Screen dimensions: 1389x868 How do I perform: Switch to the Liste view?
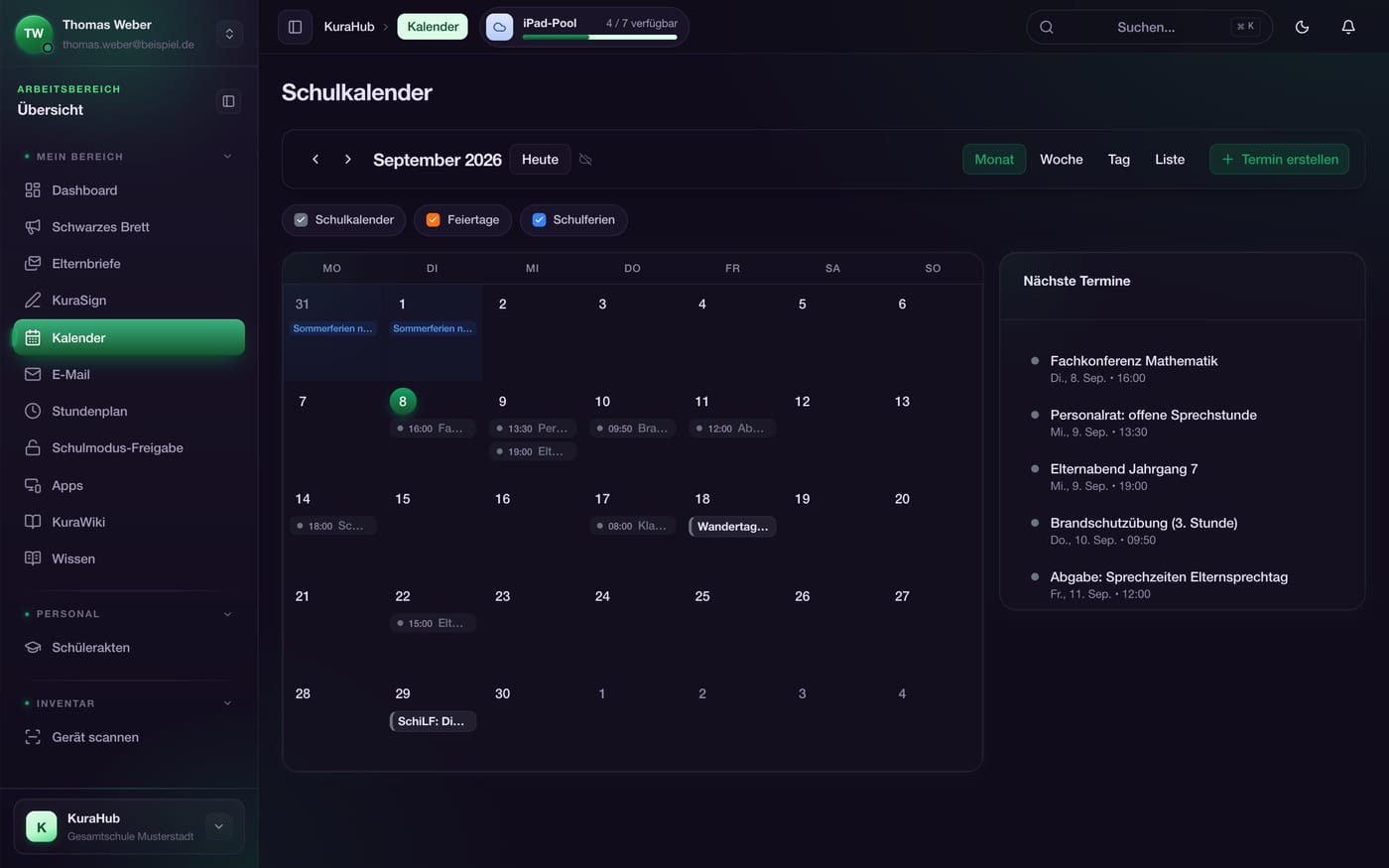(x=1170, y=160)
